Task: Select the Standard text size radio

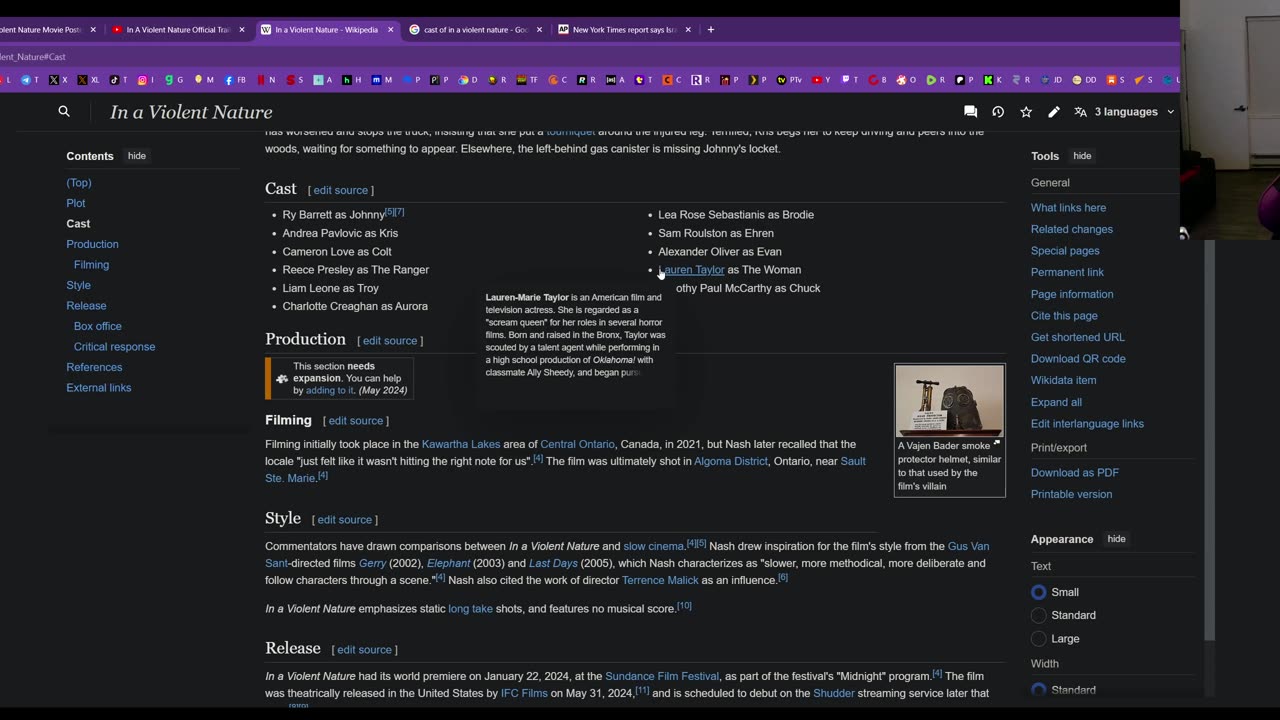Action: click(x=1039, y=615)
